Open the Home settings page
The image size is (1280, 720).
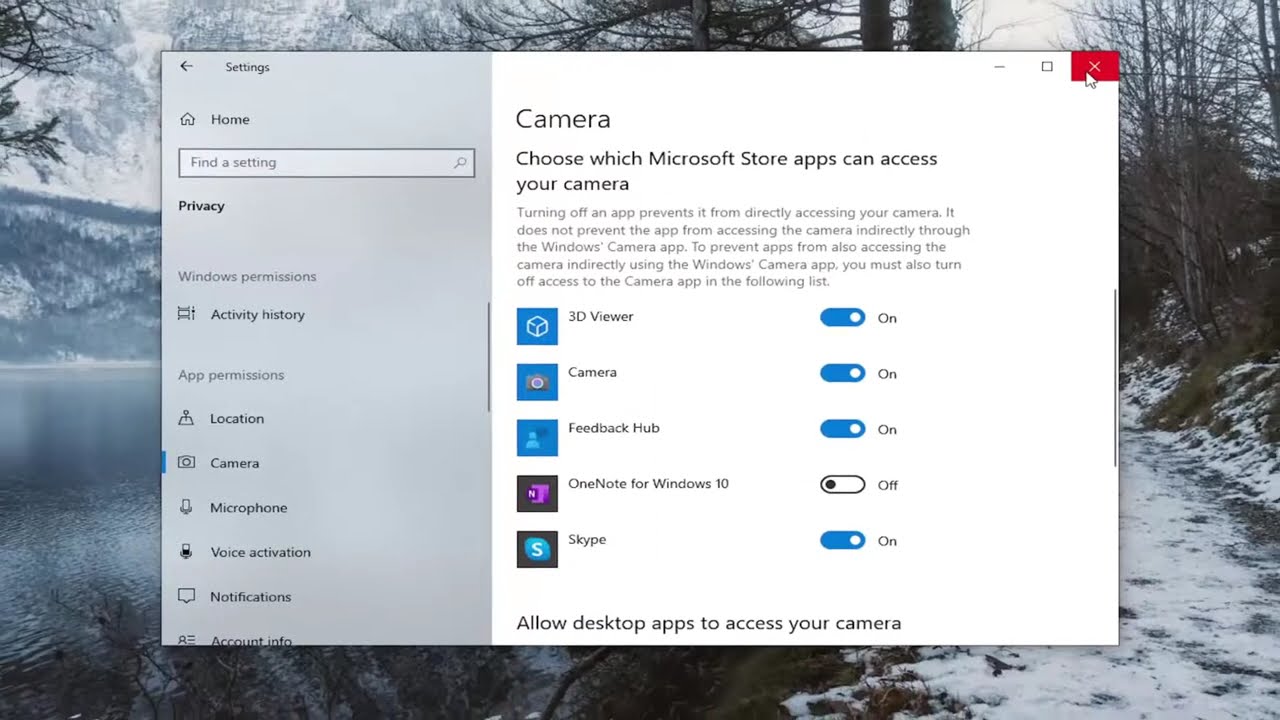230,119
